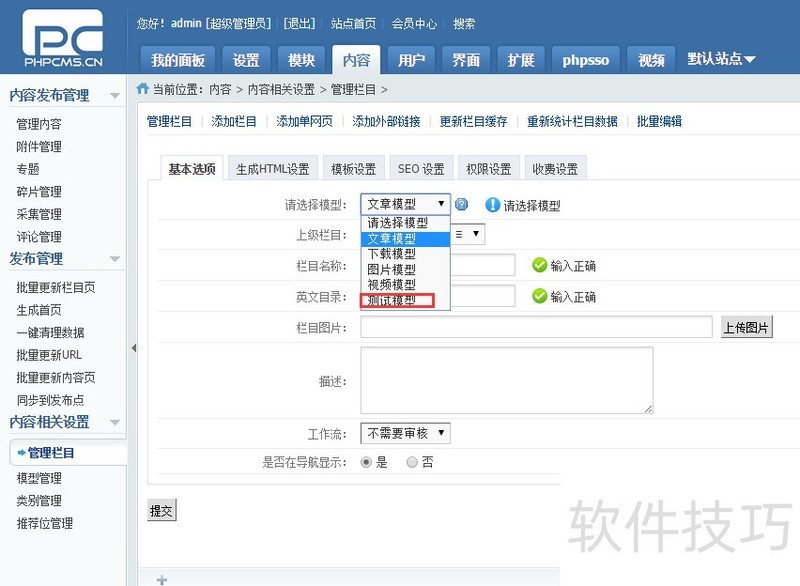Click the 上传图片 button
This screenshot has height=586, width=800.
[x=746, y=327]
